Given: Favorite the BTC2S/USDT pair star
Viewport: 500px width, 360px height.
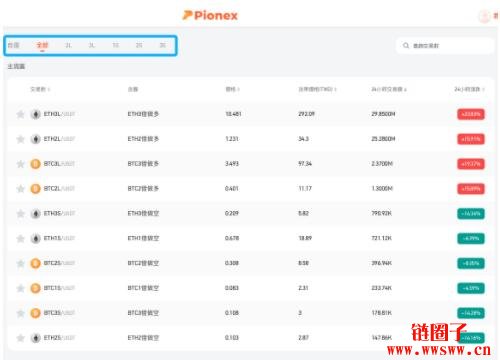Looking at the screenshot, I should pyautogui.click(x=21, y=263).
